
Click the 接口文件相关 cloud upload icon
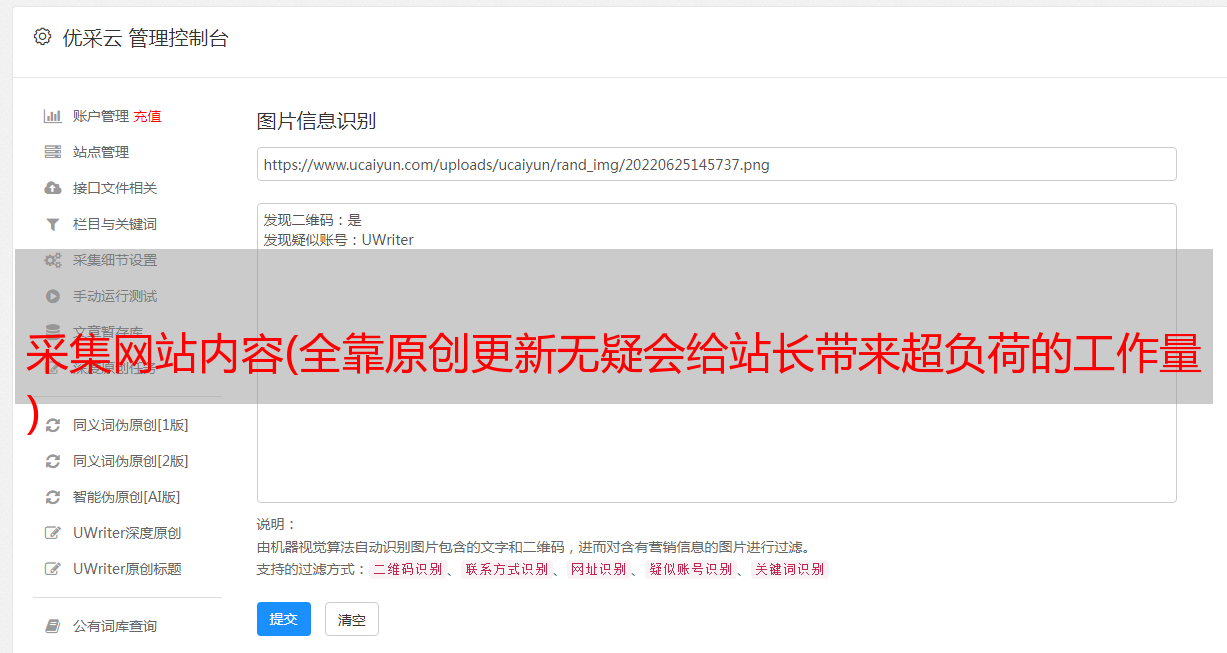[53, 188]
